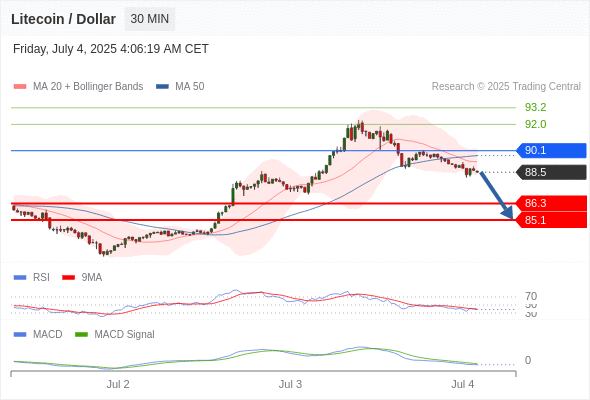Click the date line 'Friday, July 4, 2025 4:06:19 AM CET'

(111, 49)
